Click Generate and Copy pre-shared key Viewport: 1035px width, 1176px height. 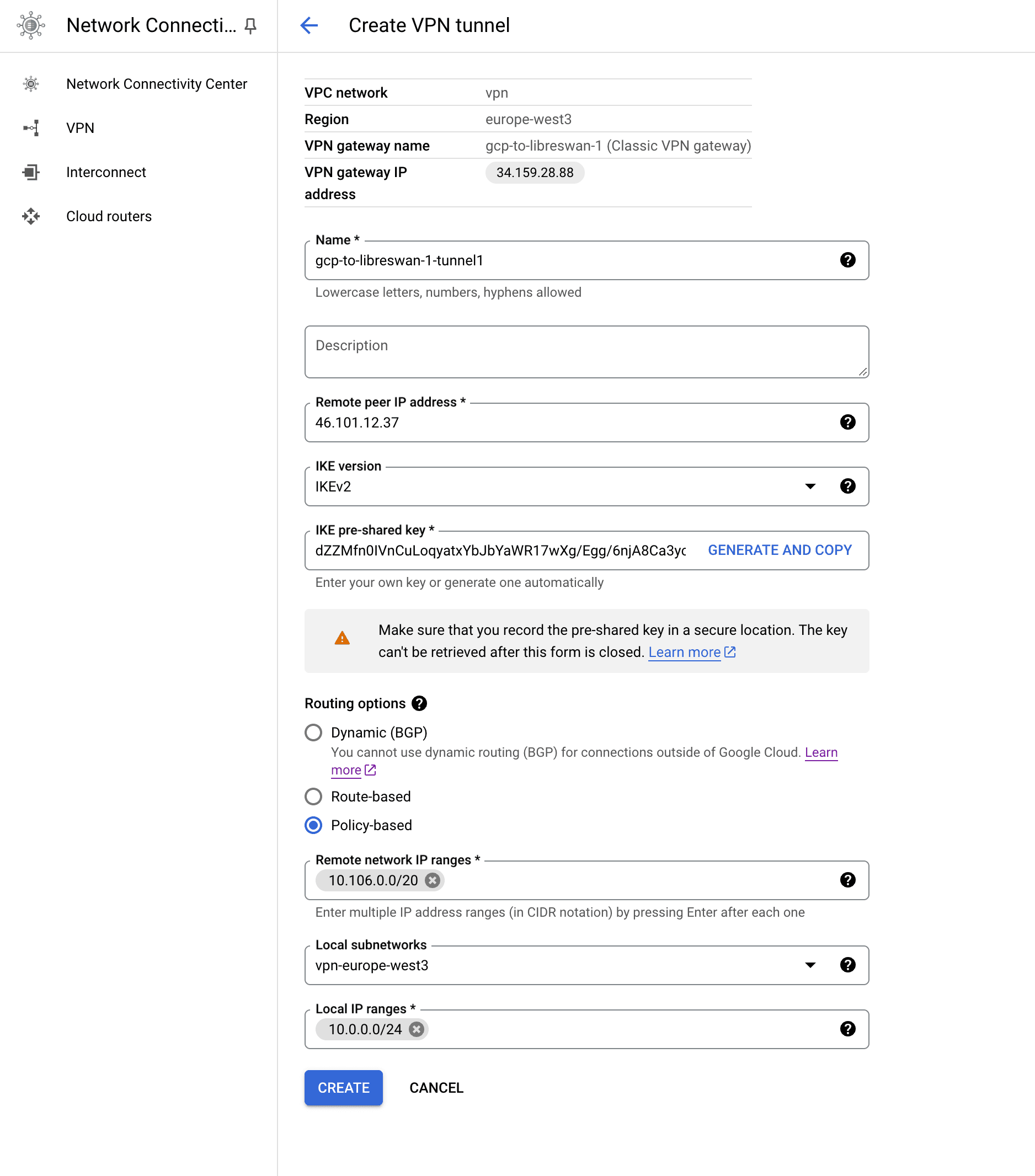point(780,550)
